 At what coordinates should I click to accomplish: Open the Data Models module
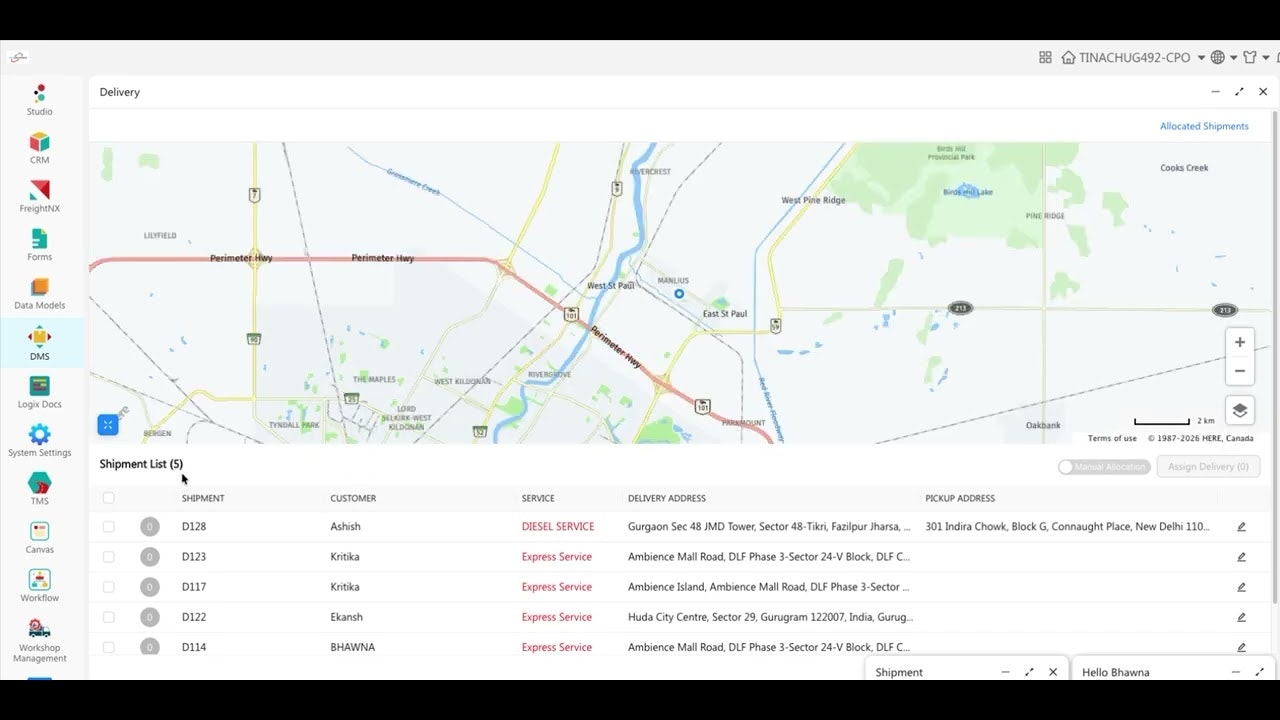pos(39,294)
